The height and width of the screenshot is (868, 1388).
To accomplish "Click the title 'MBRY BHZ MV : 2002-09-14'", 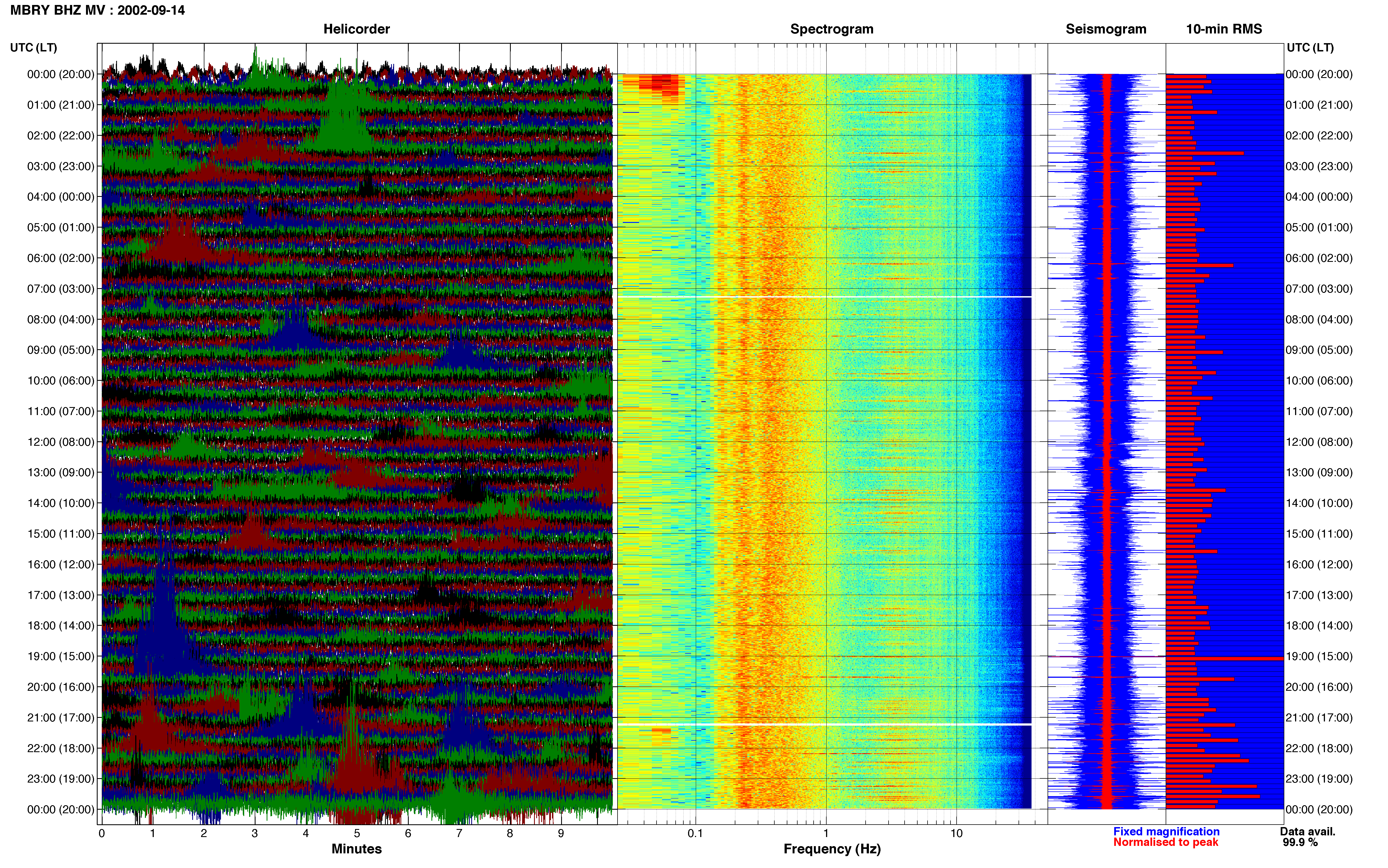I will click(98, 10).
